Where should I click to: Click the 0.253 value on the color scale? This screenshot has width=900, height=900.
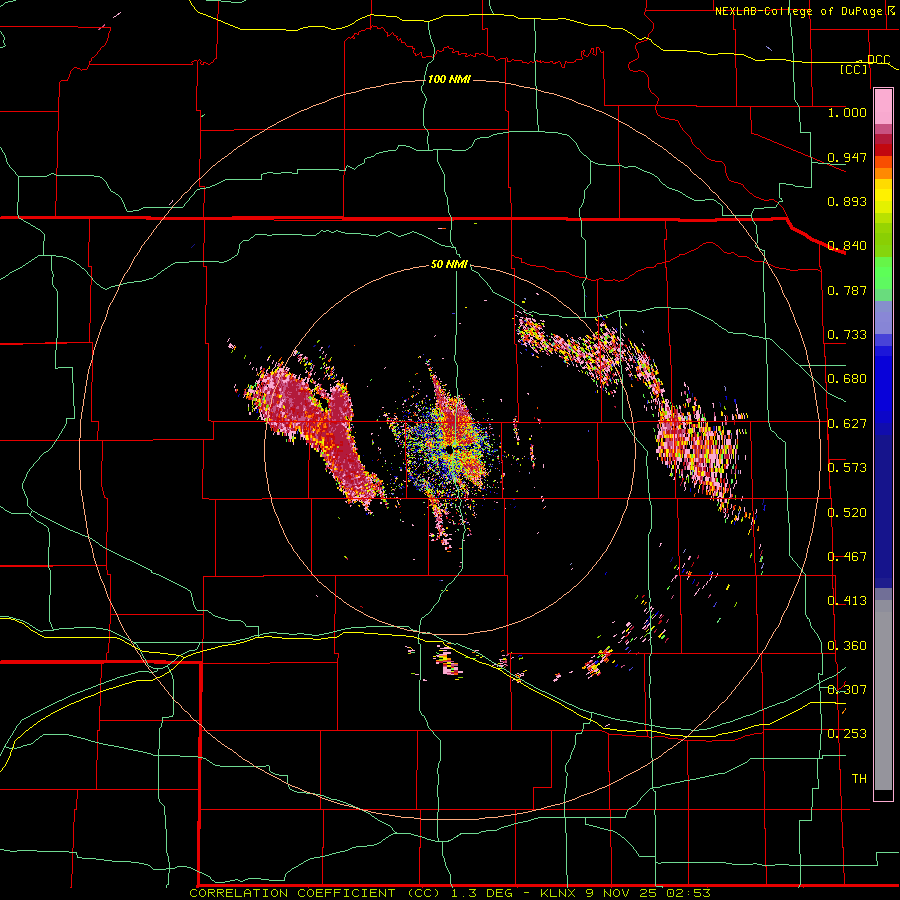847,734
